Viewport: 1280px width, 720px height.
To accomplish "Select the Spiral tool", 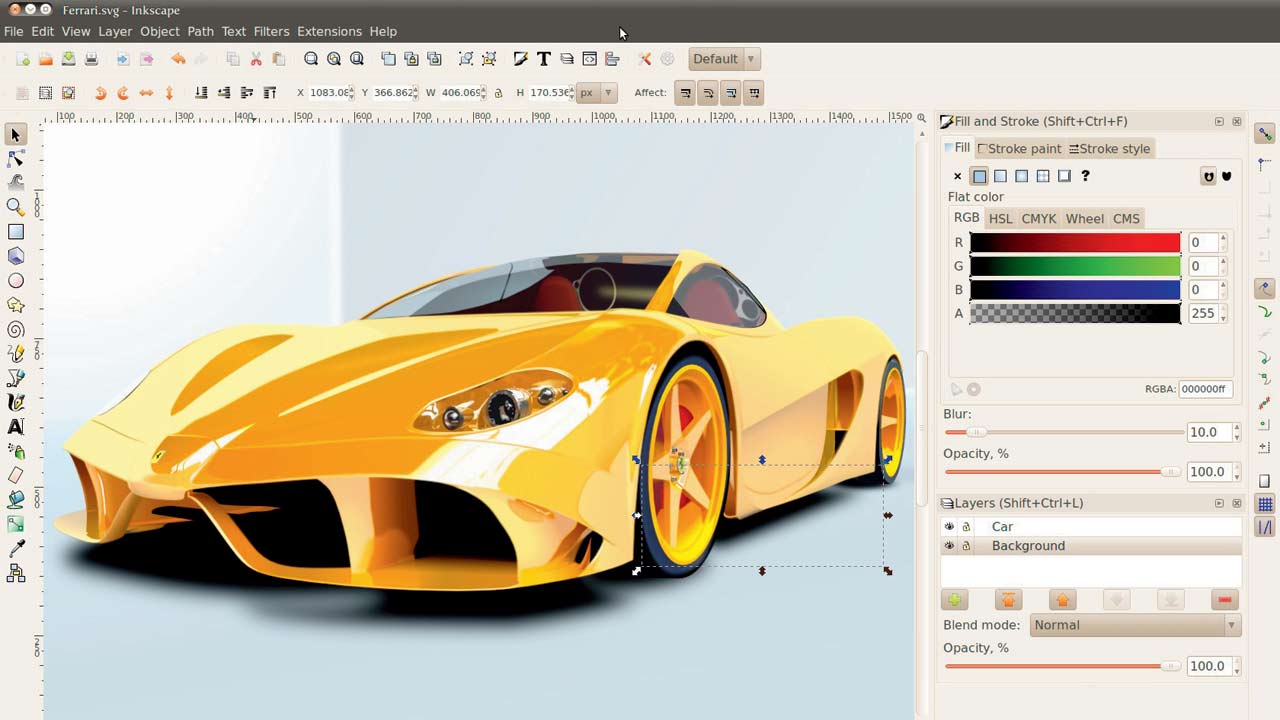I will 16,329.
